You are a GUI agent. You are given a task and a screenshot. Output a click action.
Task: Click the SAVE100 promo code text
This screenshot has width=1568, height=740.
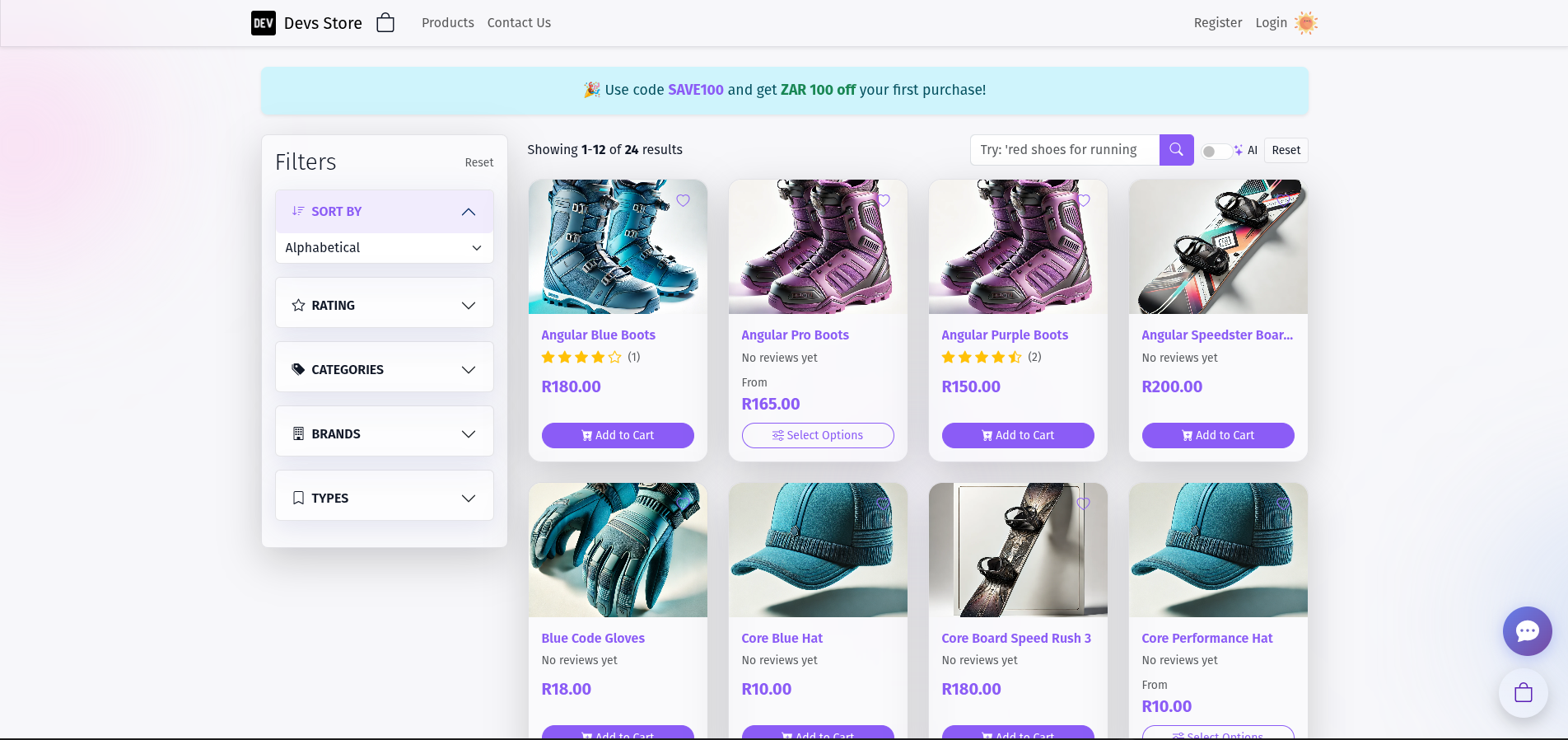(x=696, y=90)
